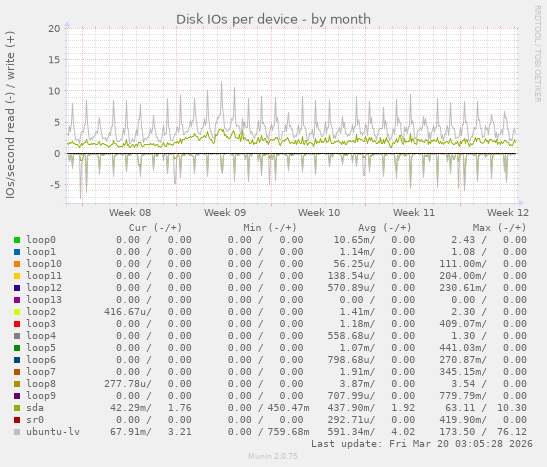The image size is (547, 467).
Task: Select the loop4 legend label
Action: click(41, 336)
